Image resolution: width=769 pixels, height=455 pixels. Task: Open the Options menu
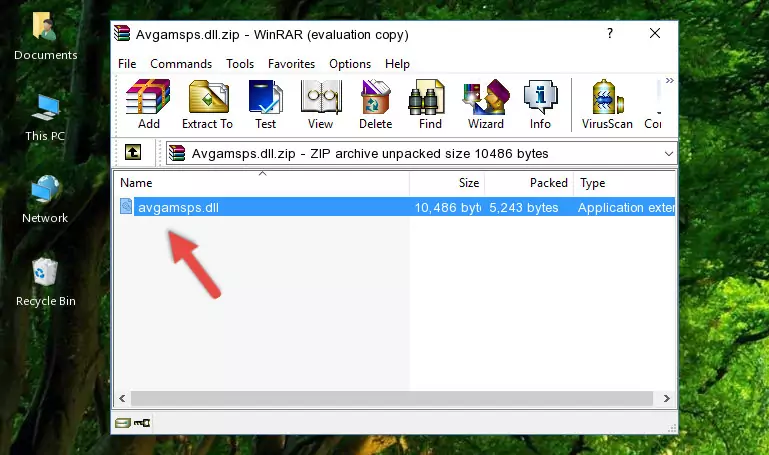[x=350, y=64]
